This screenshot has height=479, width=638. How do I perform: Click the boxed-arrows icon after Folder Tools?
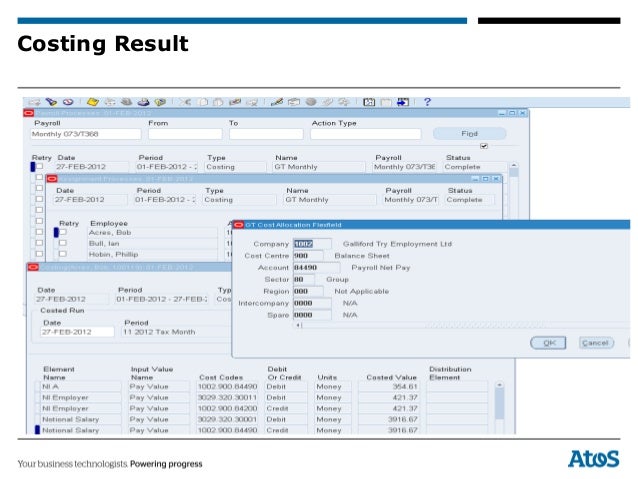coord(369,102)
